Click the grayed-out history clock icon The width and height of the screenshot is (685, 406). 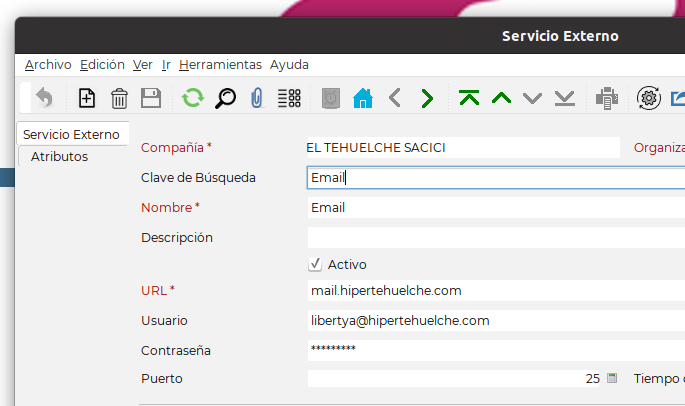pyautogui.click(x=331, y=98)
